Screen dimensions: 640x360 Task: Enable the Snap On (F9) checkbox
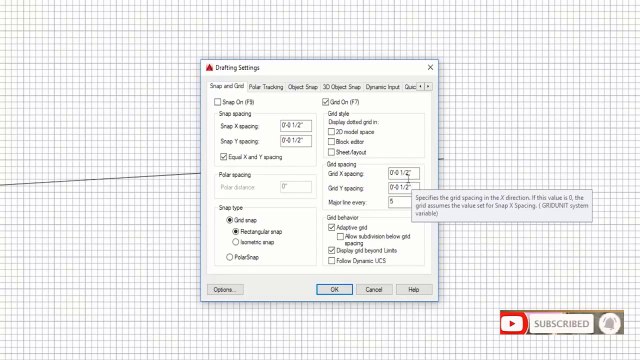[x=218, y=102]
